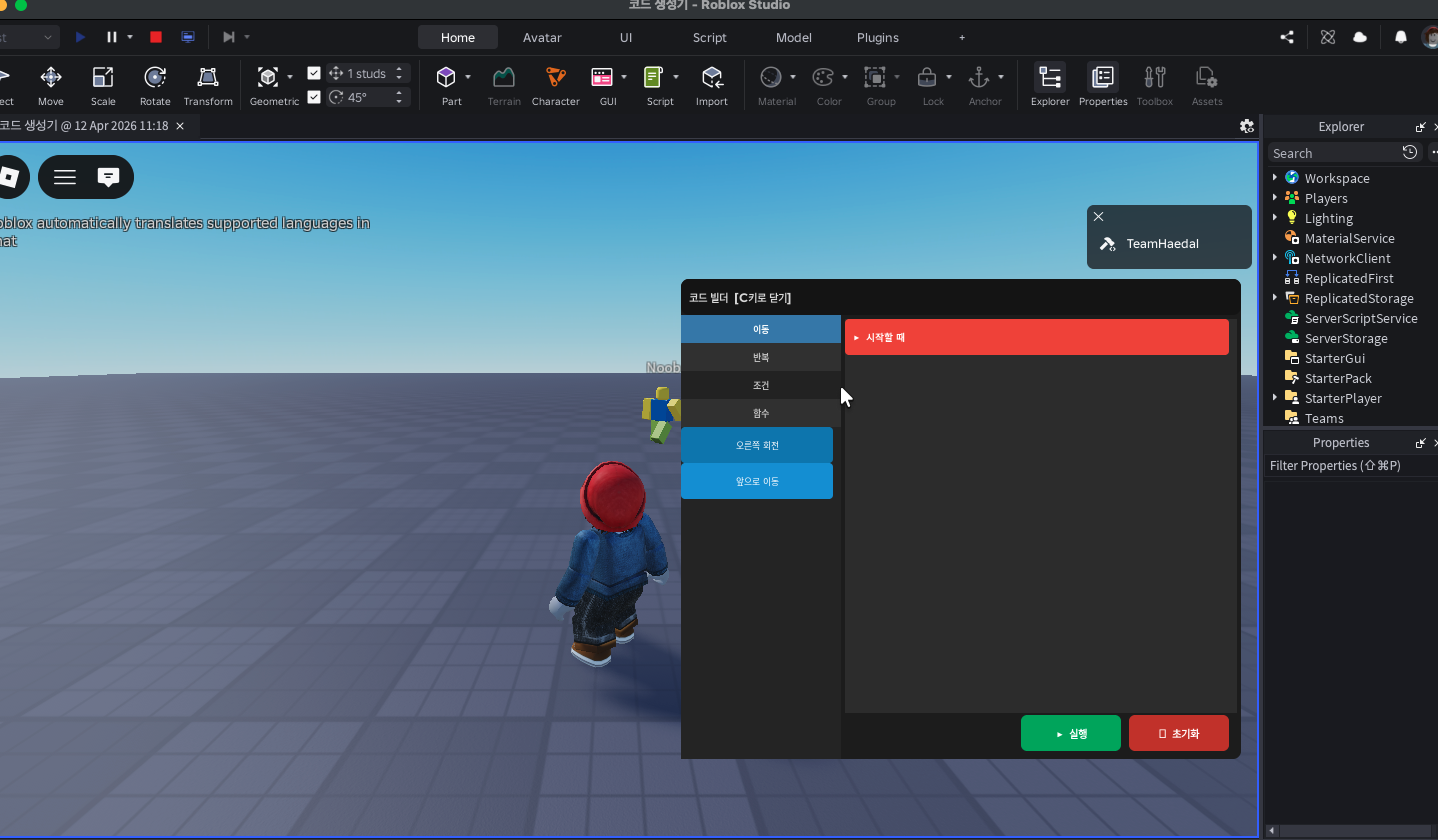Click the Filter Properties input field

point(1350,466)
